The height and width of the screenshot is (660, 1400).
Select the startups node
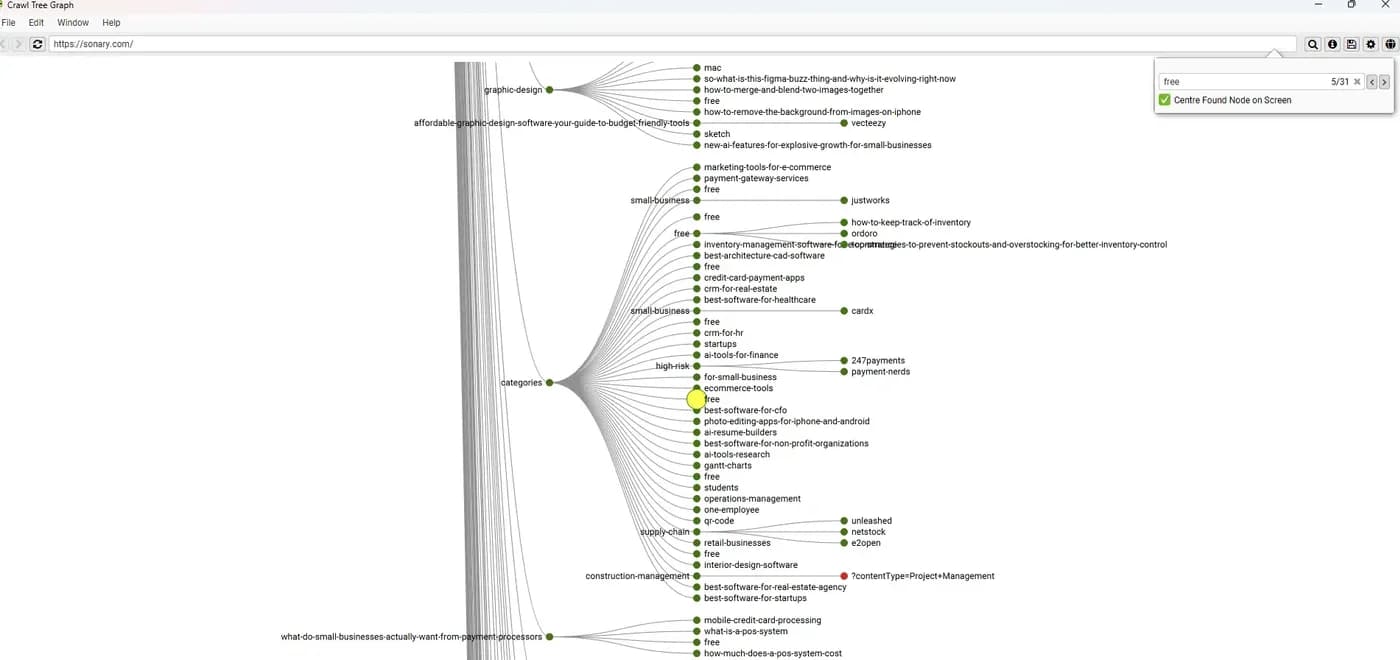pyautogui.click(x=720, y=344)
